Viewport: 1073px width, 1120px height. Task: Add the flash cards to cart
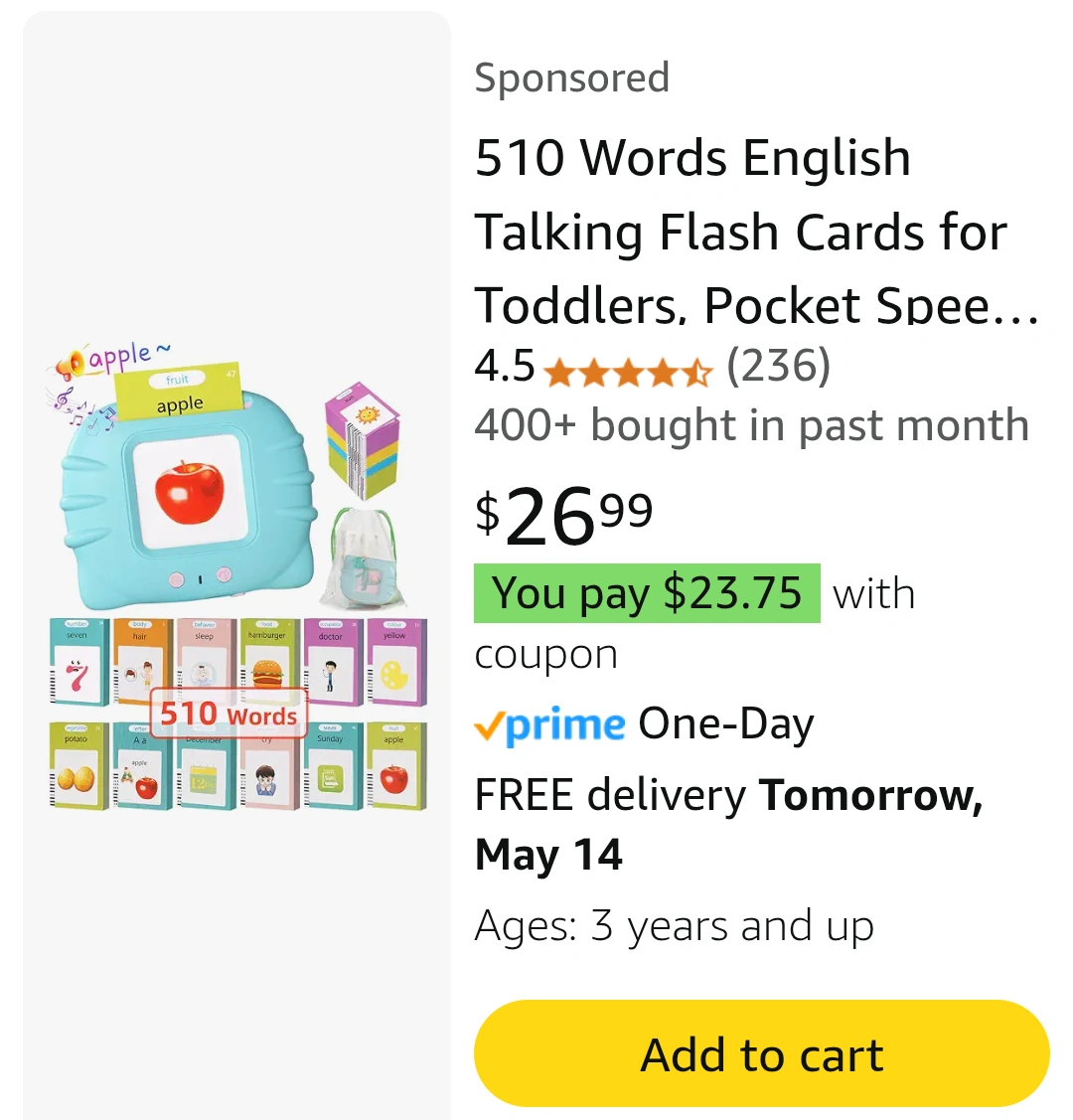761,1053
